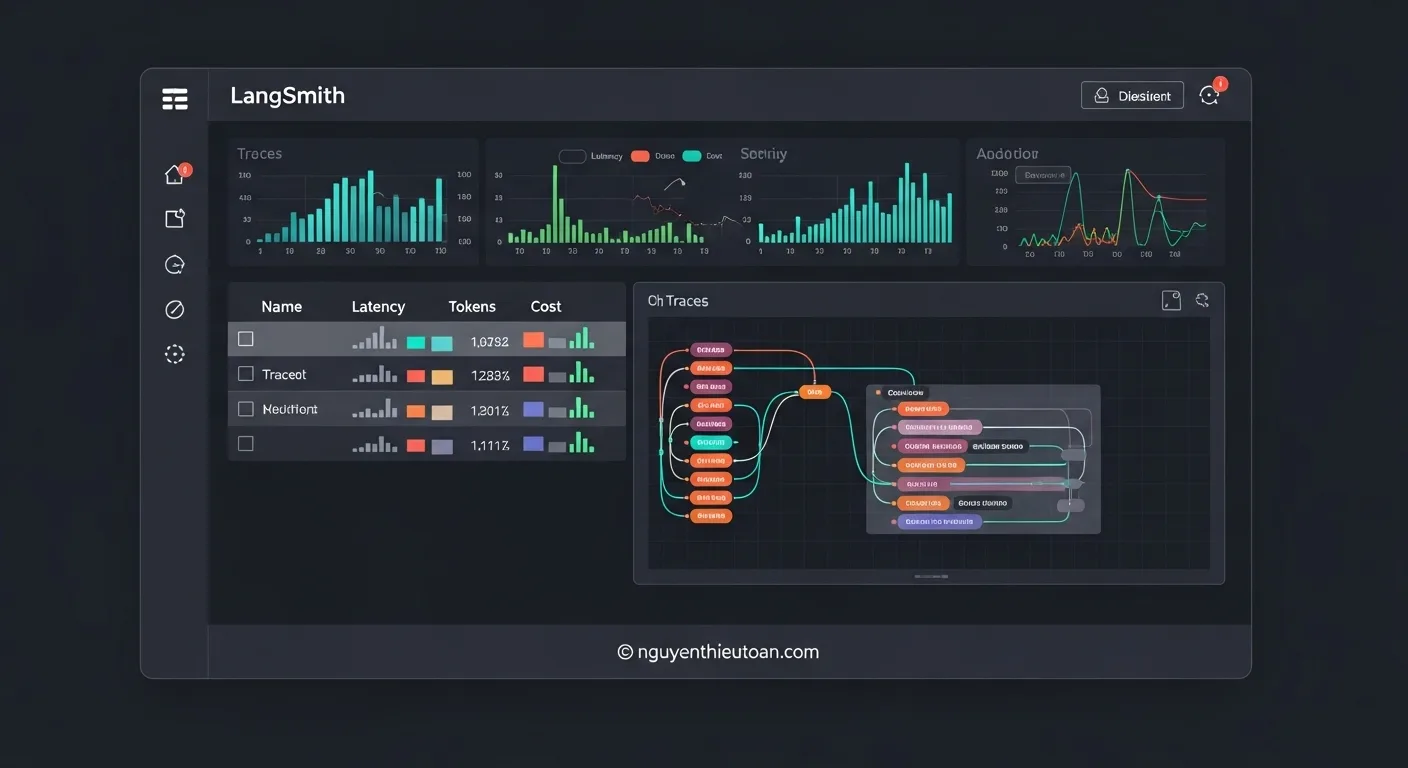The height and width of the screenshot is (768, 1408).
Task: Click the purple cost swatch in Neudtiont row
Action: pos(533,409)
